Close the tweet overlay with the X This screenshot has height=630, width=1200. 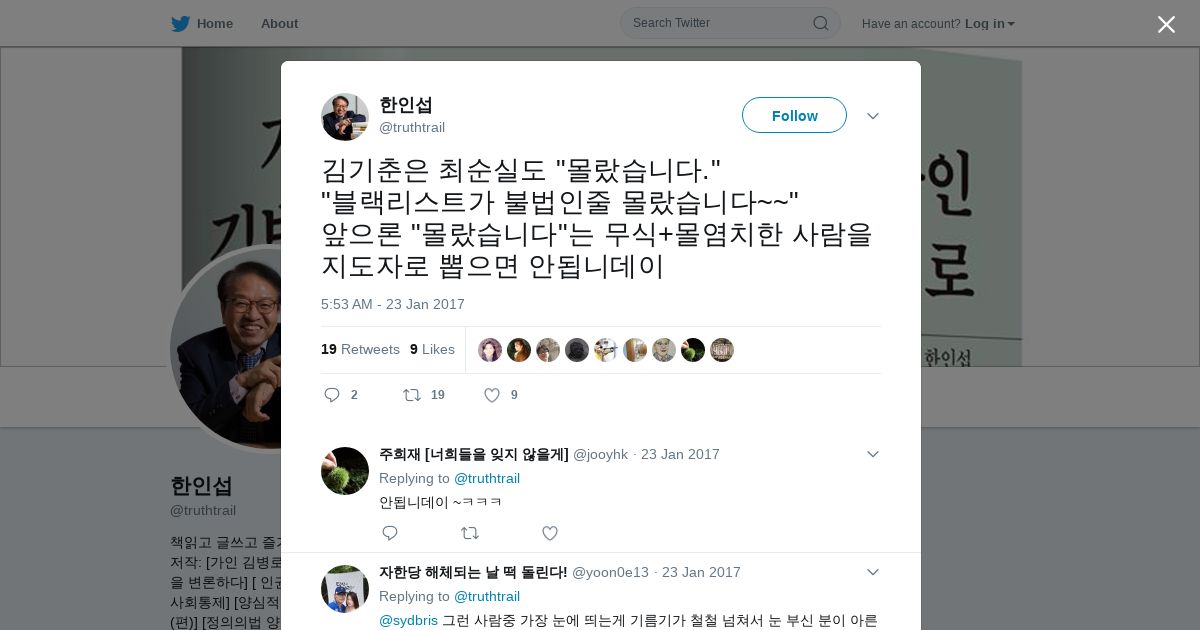coord(1166,24)
